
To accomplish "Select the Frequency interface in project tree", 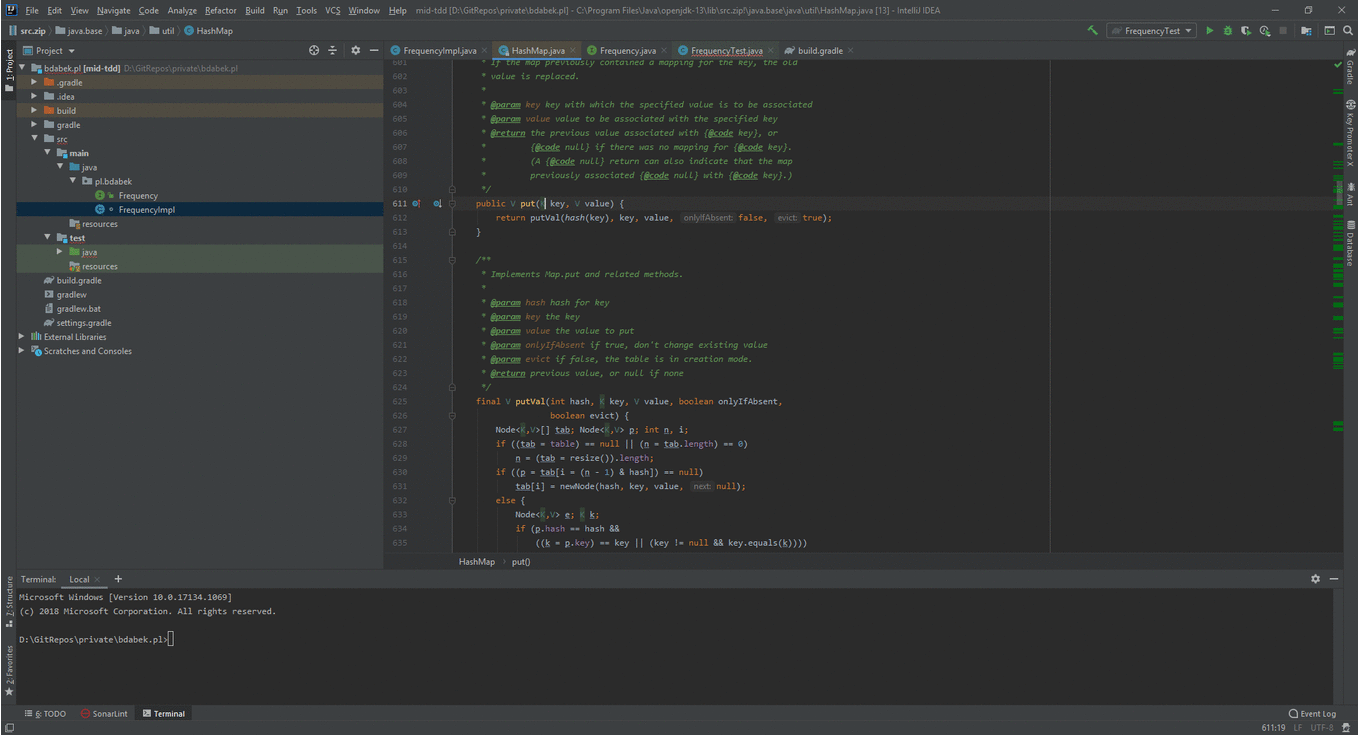I will pos(138,196).
